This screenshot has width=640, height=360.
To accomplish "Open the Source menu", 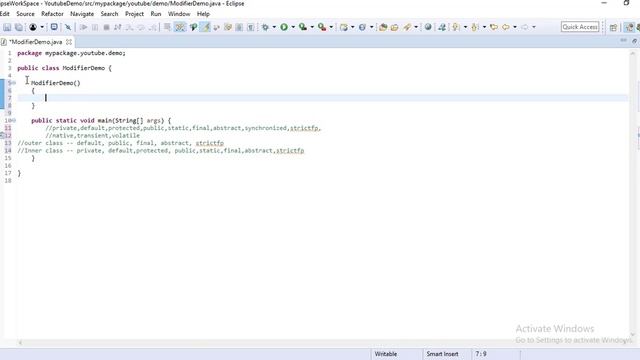I will [x=25, y=14].
